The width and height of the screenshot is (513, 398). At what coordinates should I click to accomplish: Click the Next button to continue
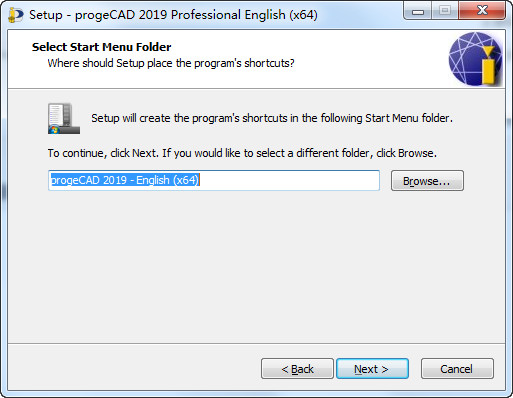(x=372, y=369)
